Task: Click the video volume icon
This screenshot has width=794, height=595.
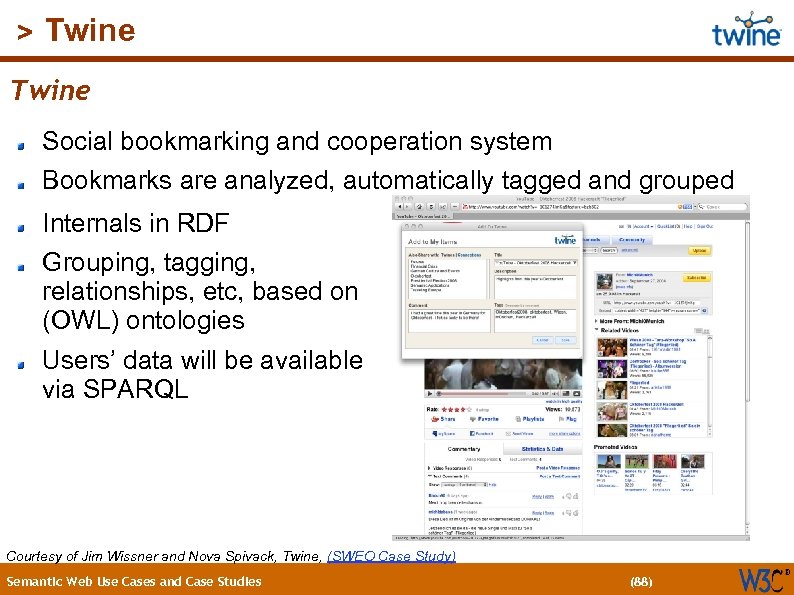Action: (555, 393)
